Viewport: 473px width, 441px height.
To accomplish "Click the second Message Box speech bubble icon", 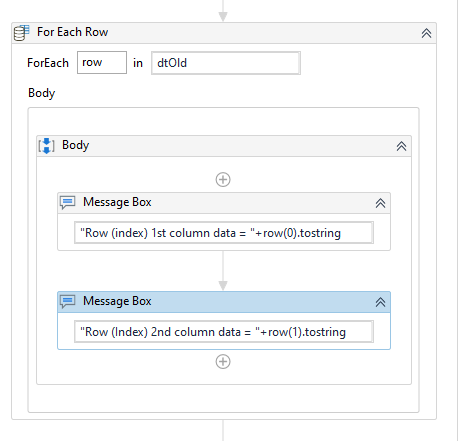I will coord(68,301).
